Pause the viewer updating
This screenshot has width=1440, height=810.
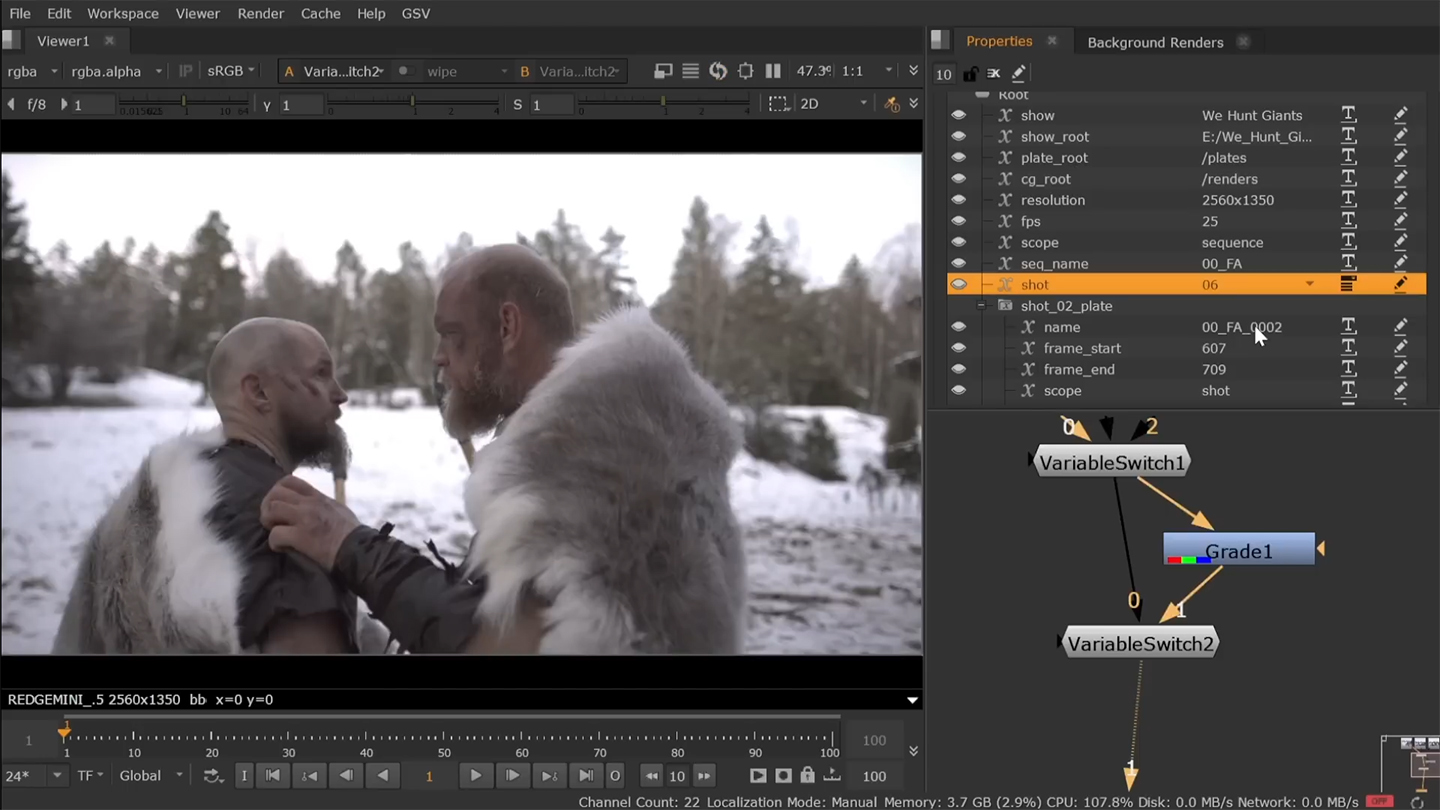pyautogui.click(x=773, y=71)
